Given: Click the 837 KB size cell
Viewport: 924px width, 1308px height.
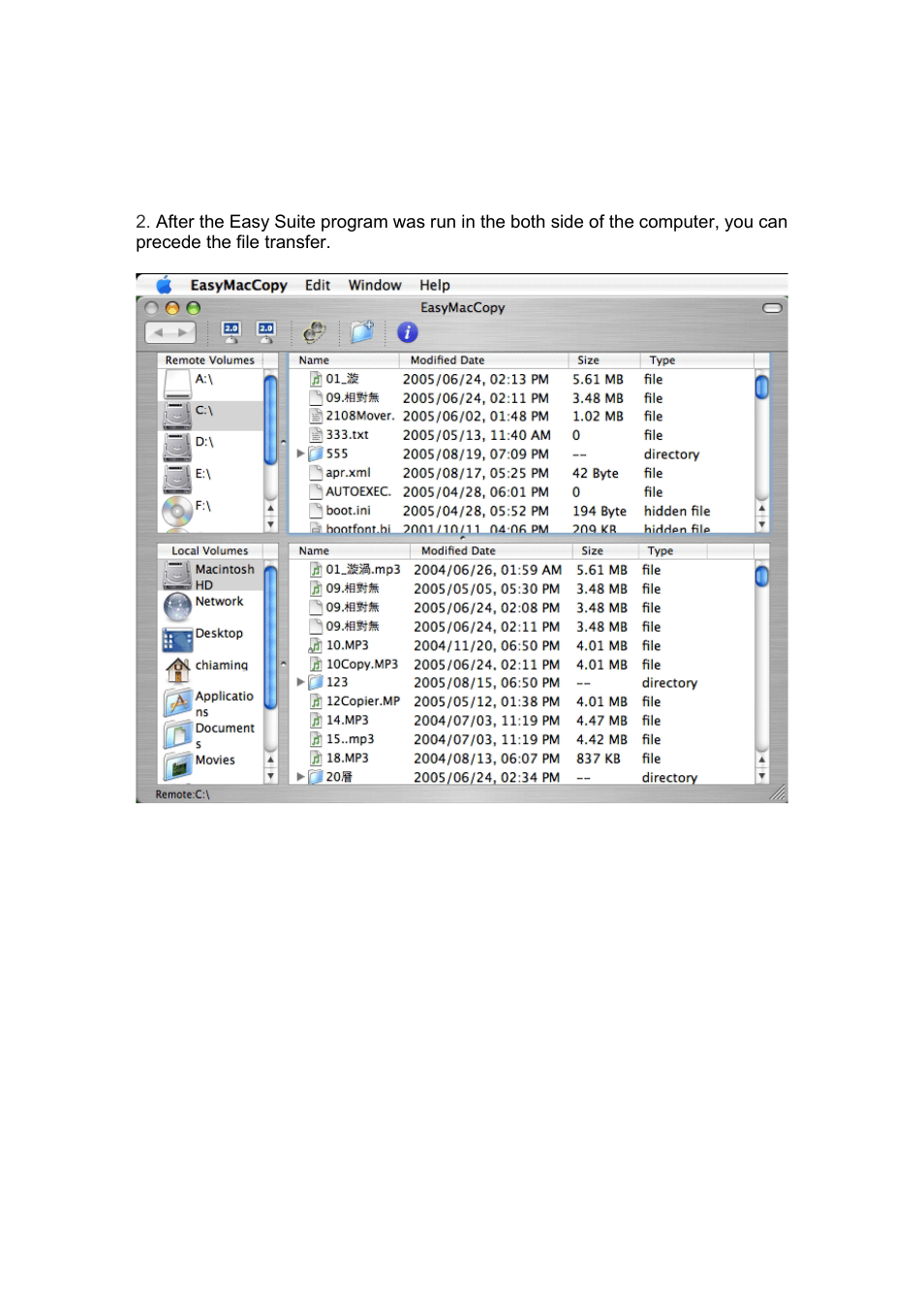Looking at the screenshot, I should pos(599,759).
